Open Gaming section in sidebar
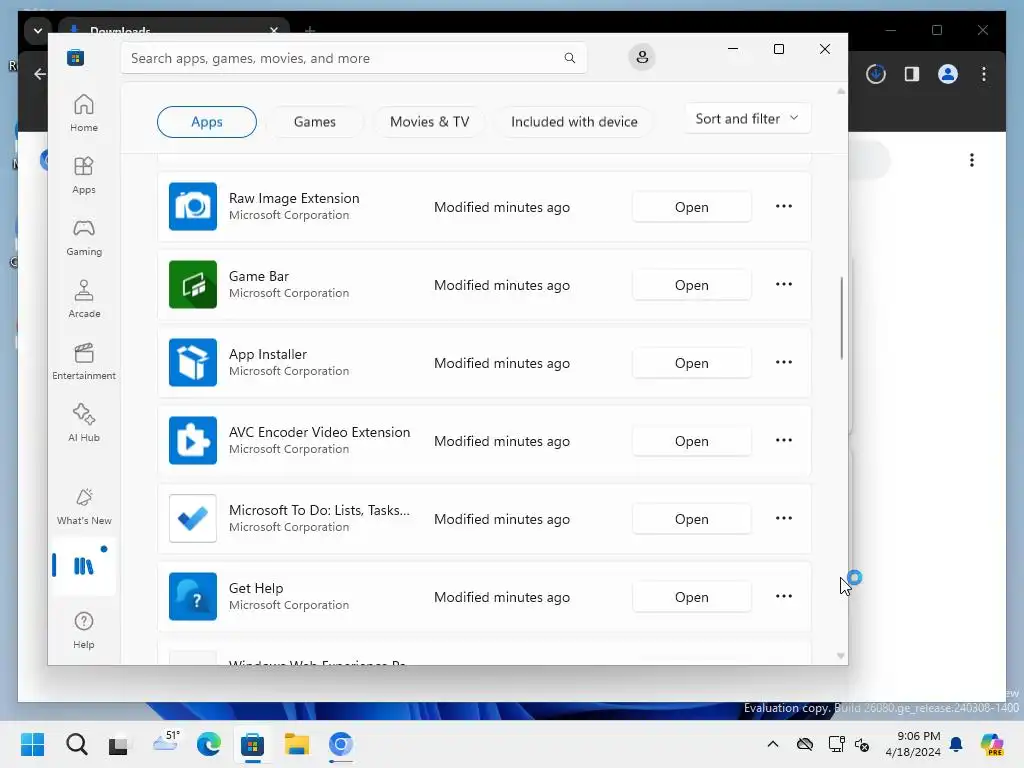 point(84,237)
